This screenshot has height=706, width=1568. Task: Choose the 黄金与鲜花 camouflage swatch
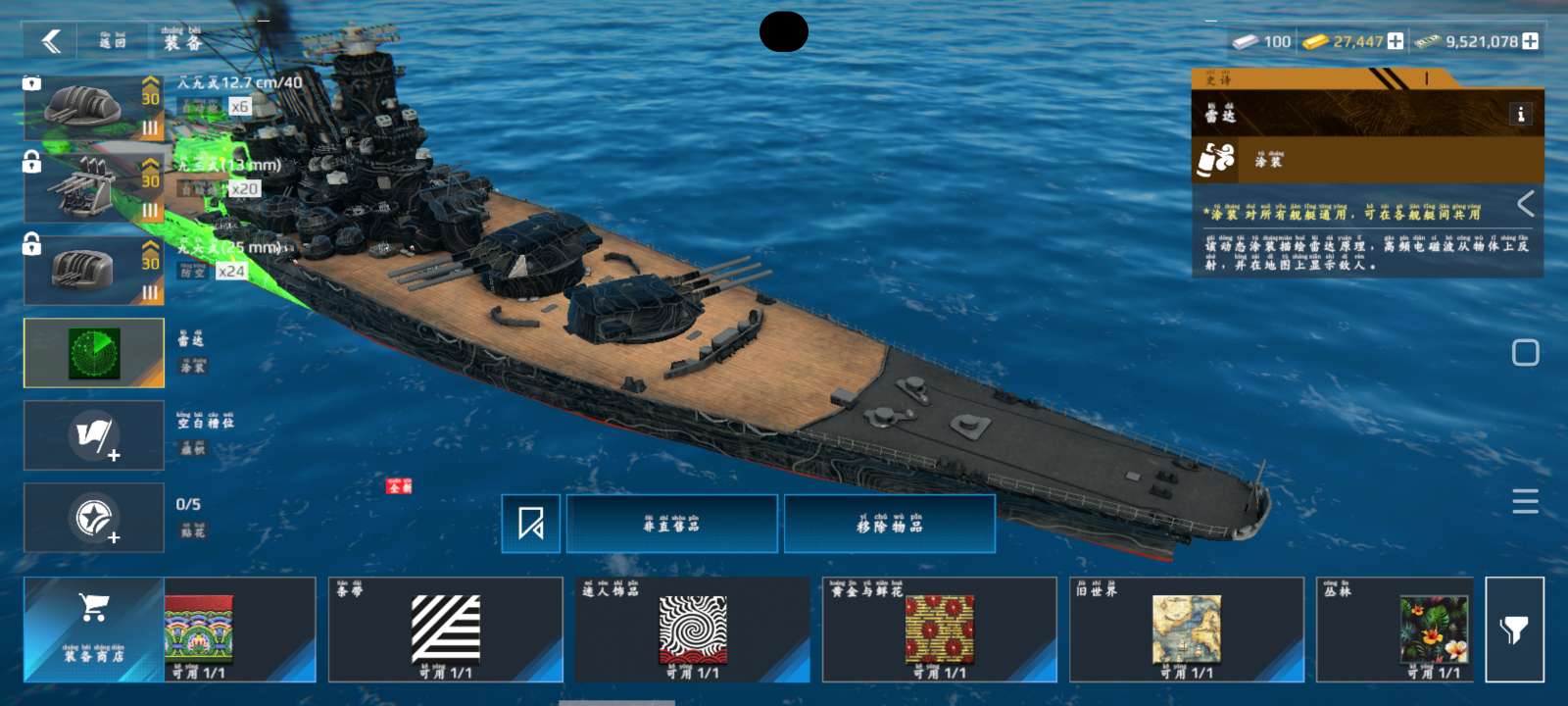coord(939,630)
